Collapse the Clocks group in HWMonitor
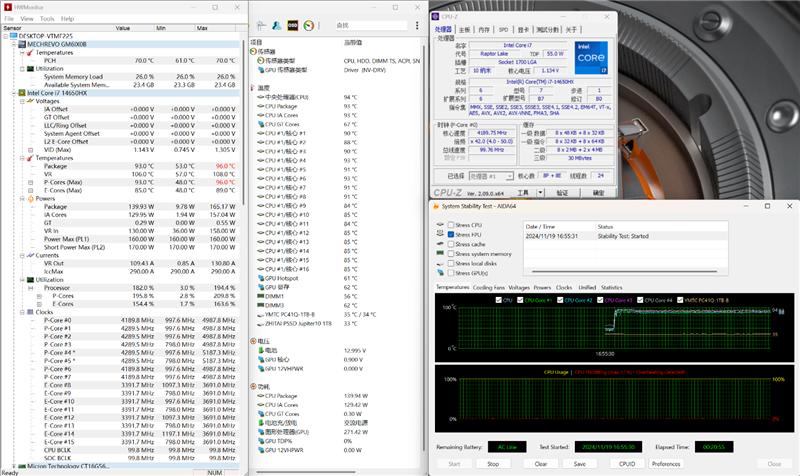The height and width of the screenshot is (476, 800). pyautogui.click(x=22, y=312)
